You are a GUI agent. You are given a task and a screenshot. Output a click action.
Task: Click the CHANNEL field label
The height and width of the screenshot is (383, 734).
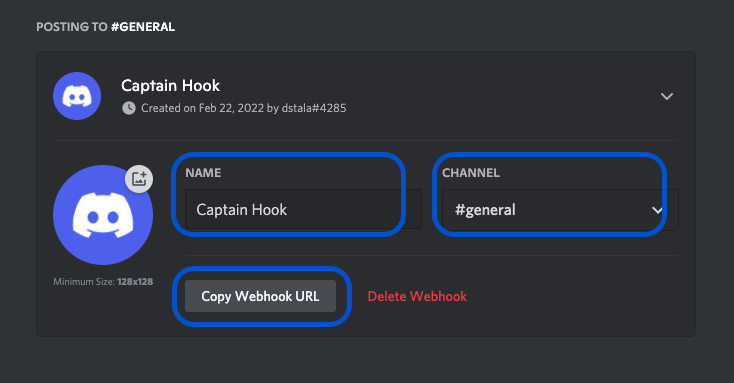(471, 173)
